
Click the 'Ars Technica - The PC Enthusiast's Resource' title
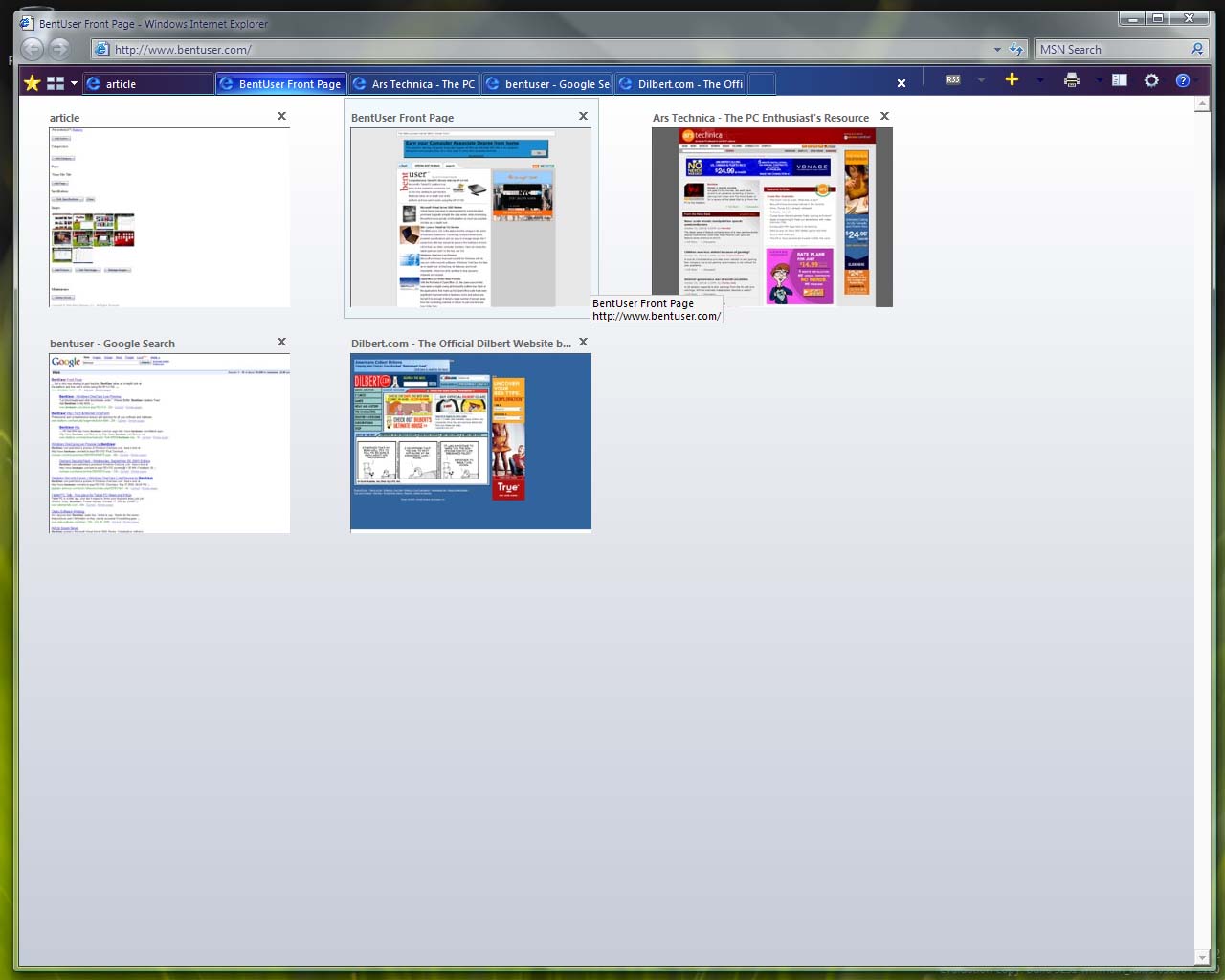point(761,118)
